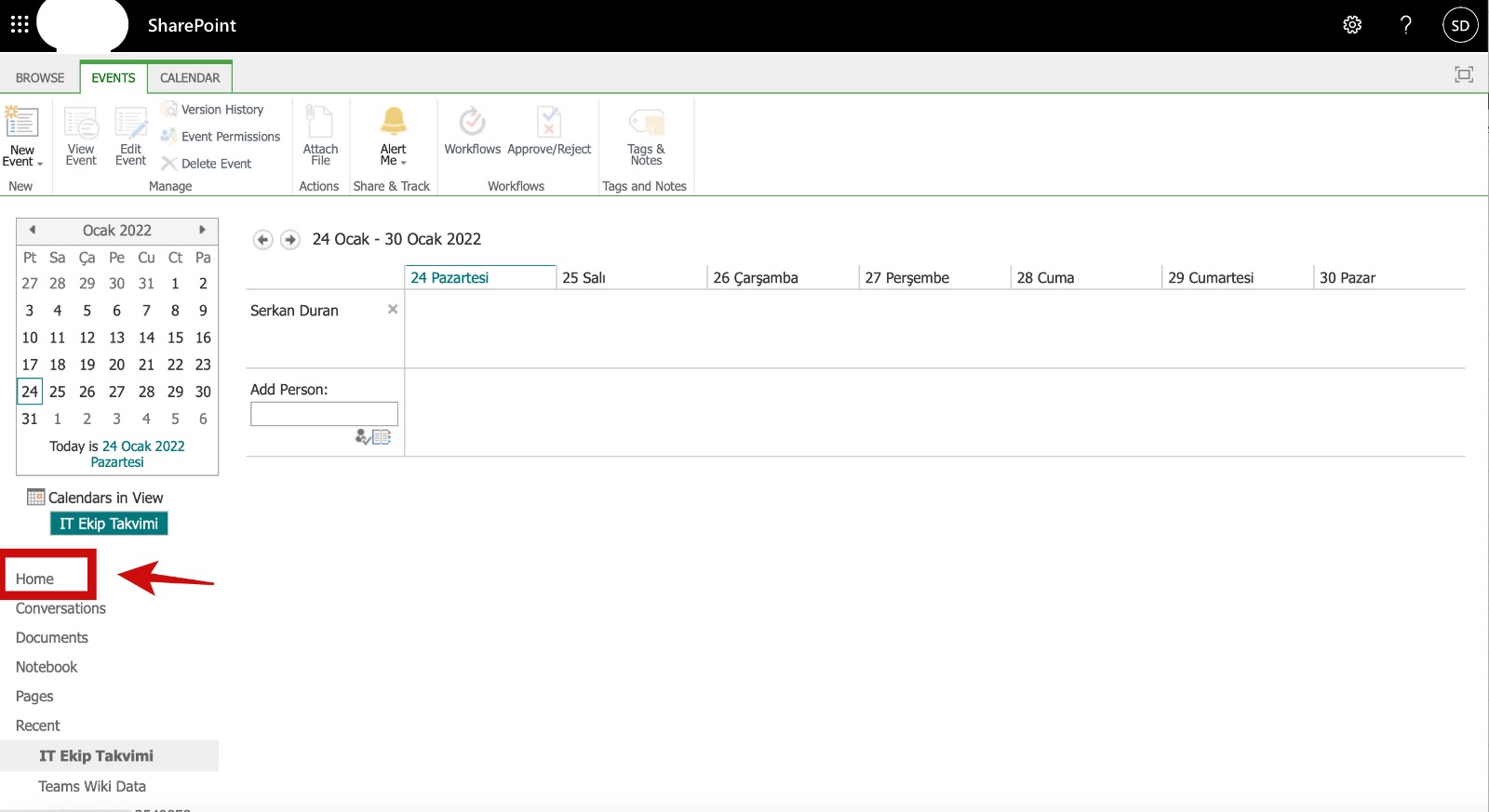Click the help question mark icon
The height and width of the screenshot is (812, 1489).
[1405, 25]
